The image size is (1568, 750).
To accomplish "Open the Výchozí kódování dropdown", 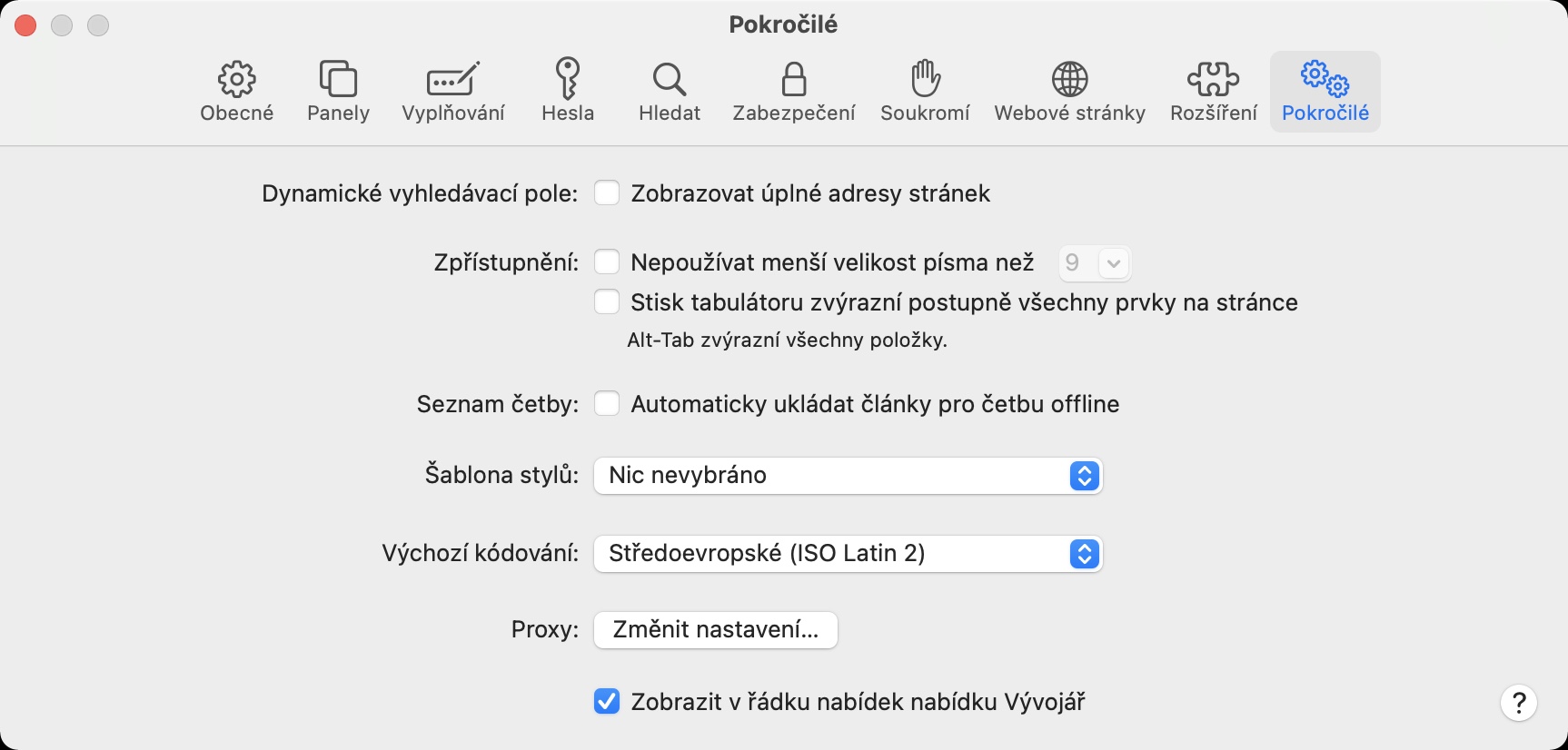I will pyautogui.click(x=848, y=554).
